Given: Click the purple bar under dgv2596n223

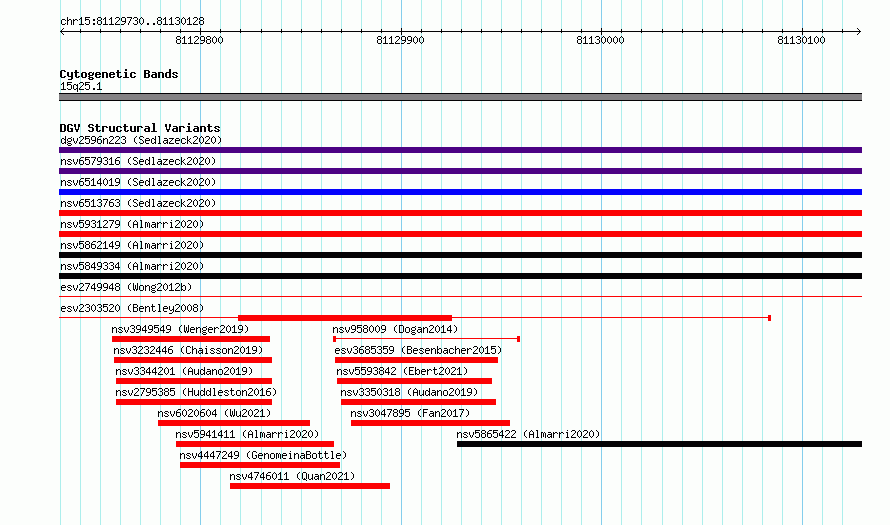Looking at the screenshot, I should 460,150.
